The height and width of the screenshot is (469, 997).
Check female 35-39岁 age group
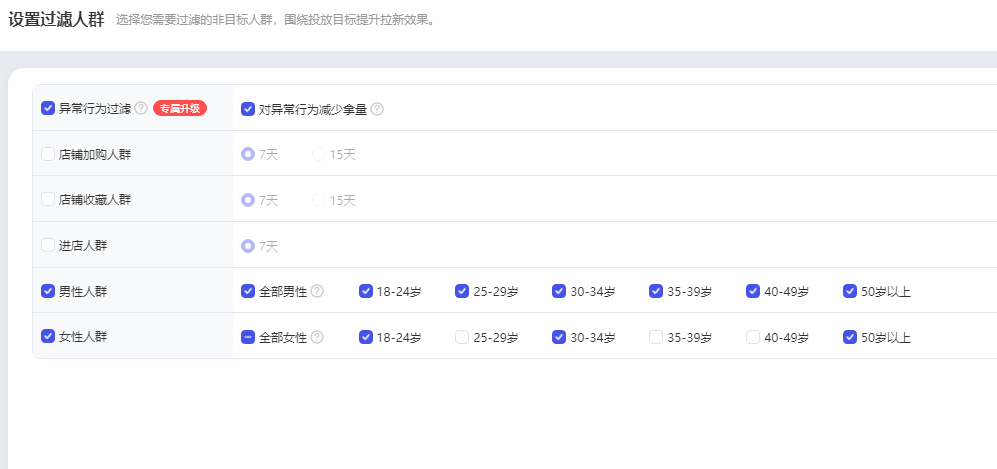(656, 337)
